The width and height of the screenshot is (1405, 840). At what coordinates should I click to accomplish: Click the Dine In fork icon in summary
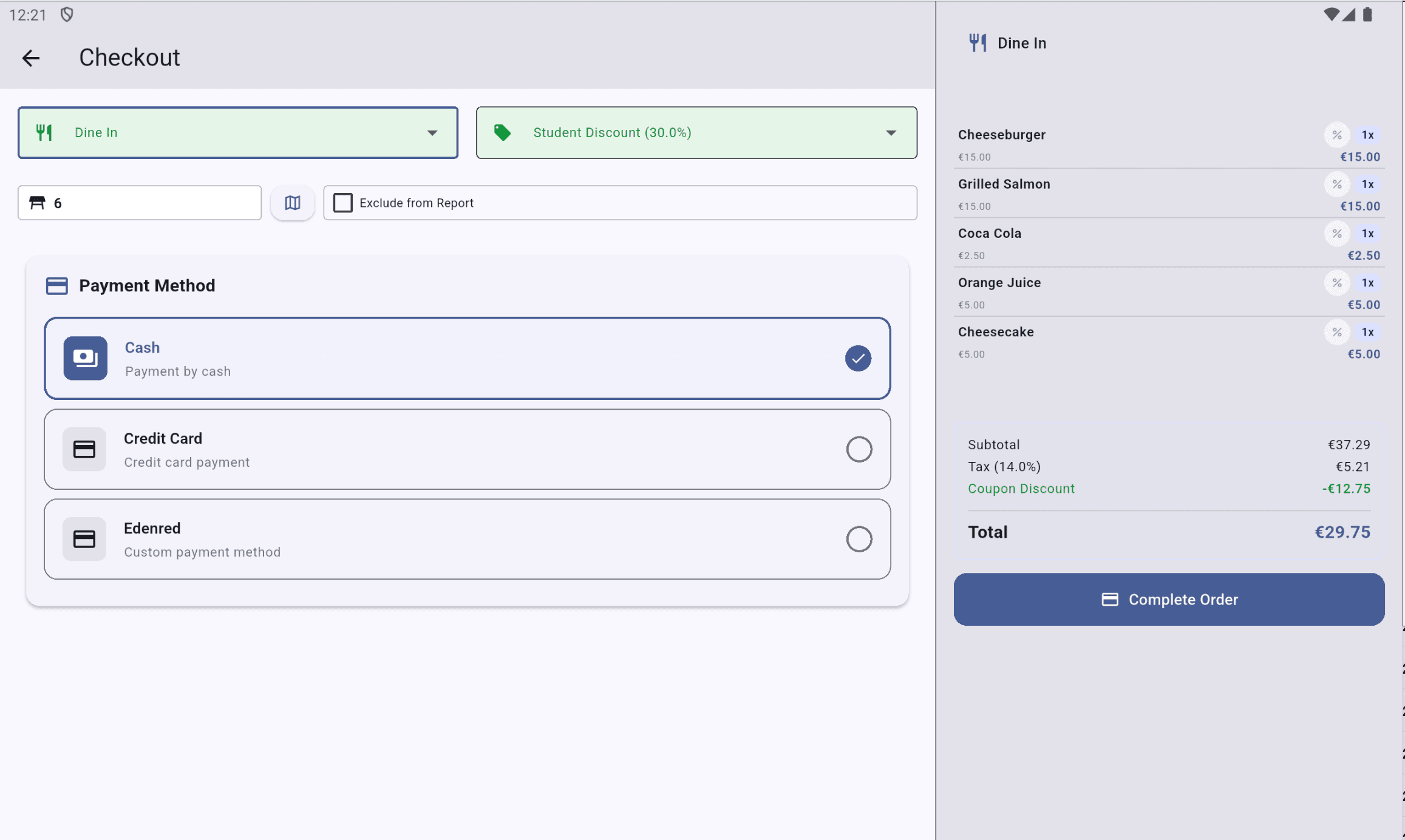click(x=978, y=42)
